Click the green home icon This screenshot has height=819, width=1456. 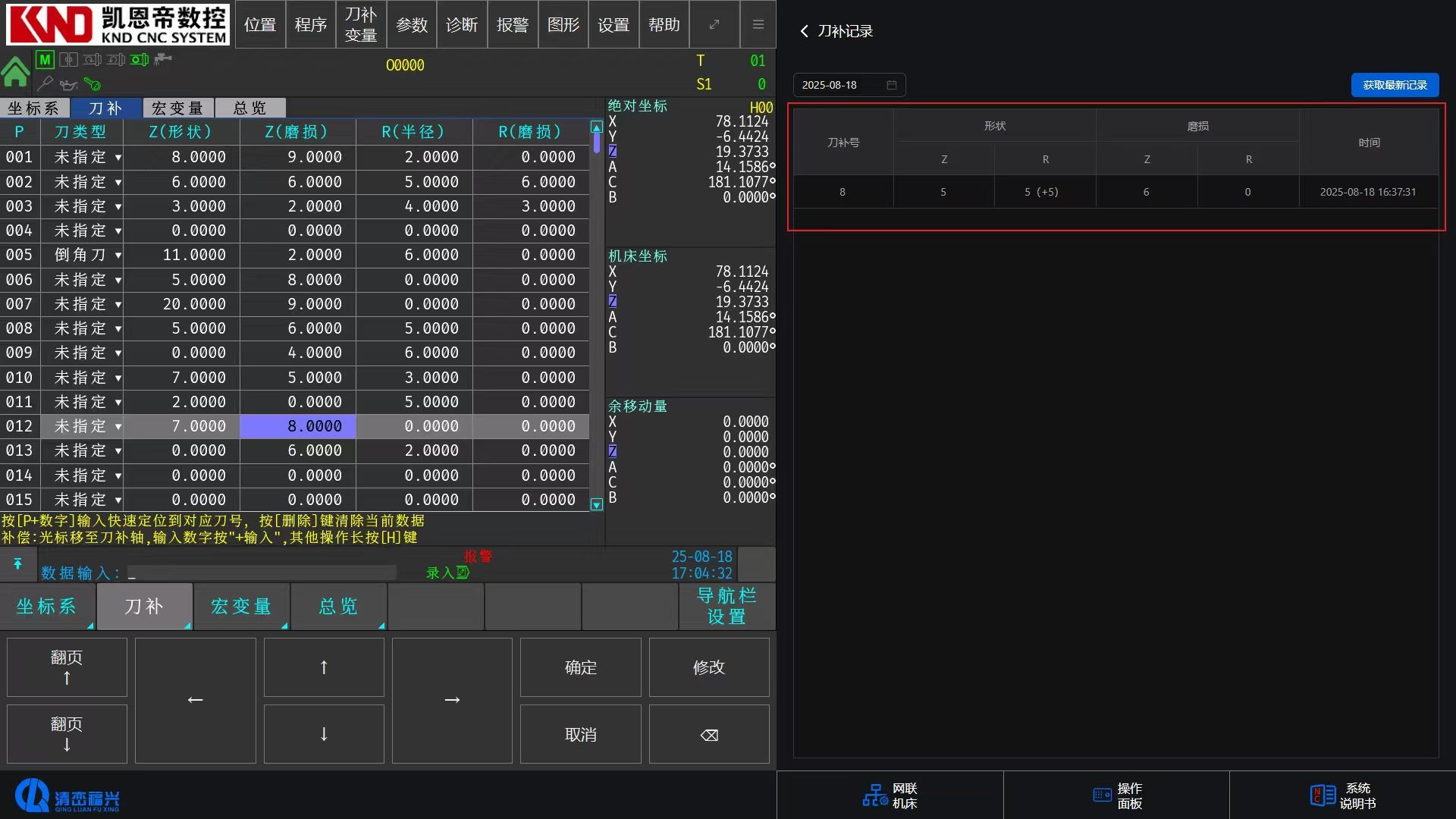coord(15,72)
